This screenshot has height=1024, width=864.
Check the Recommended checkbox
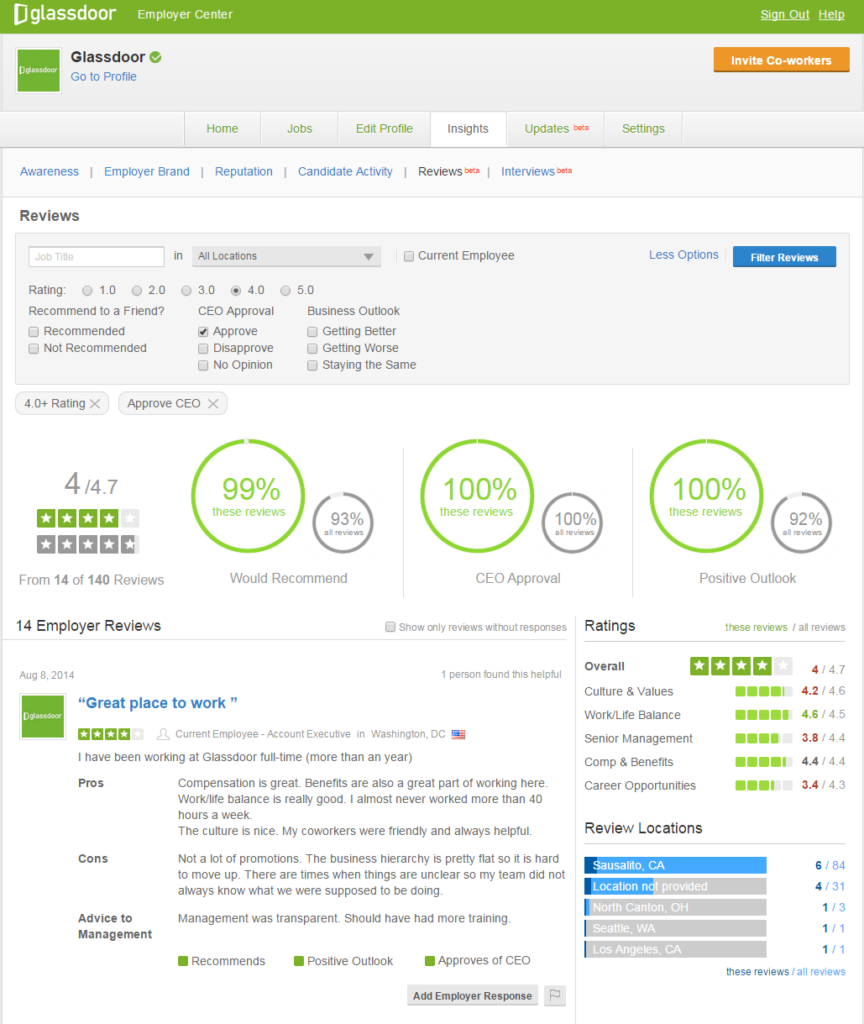(x=34, y=332)
